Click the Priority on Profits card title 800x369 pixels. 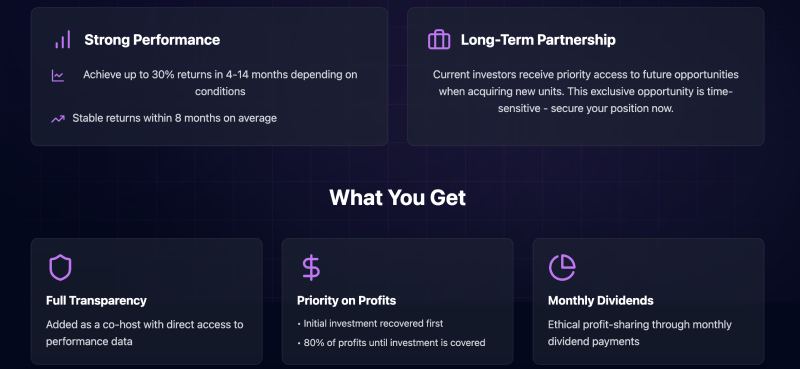pyautogui.click(x=346, y=301)
